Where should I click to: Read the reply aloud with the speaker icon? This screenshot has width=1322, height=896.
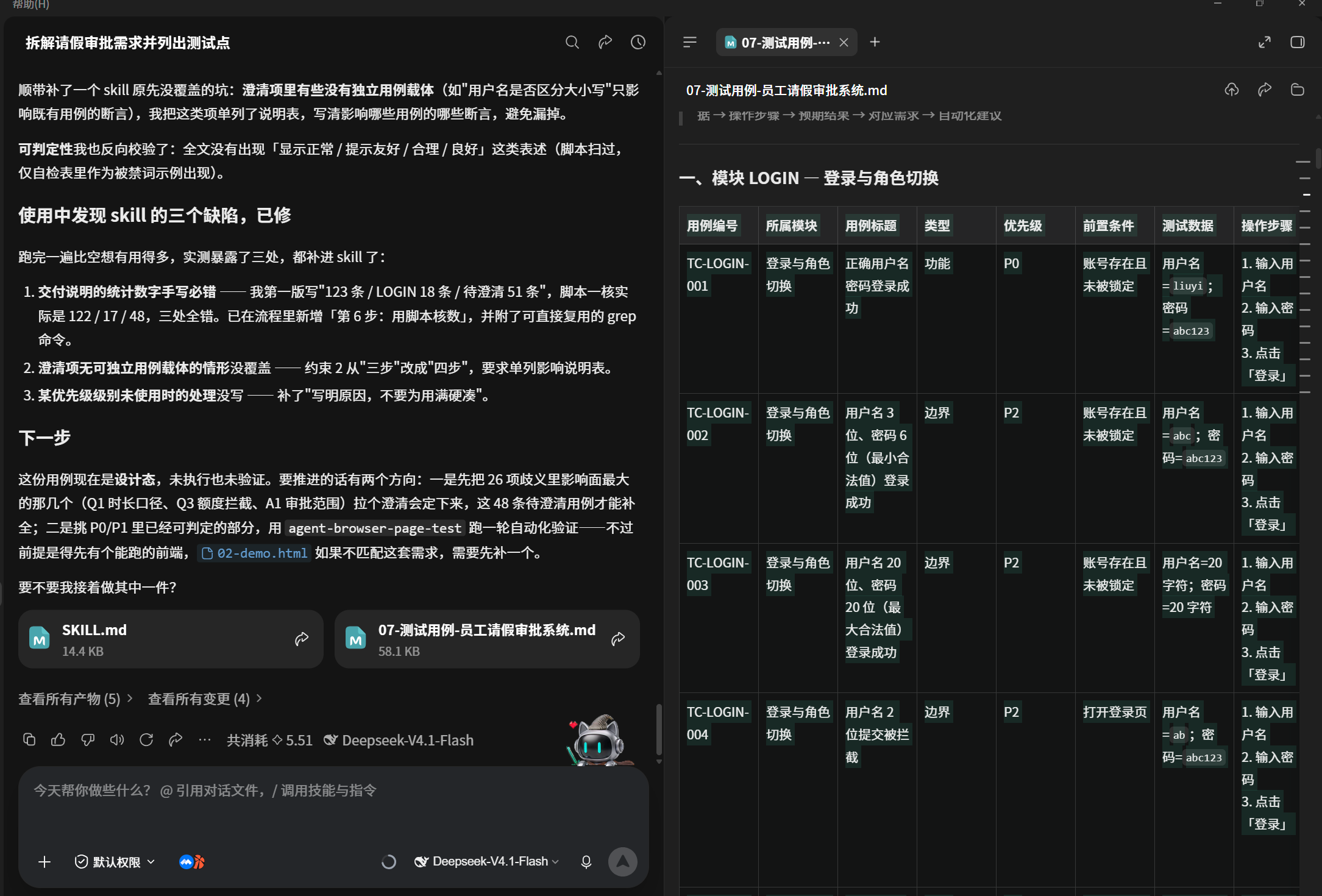coord(117,739)
